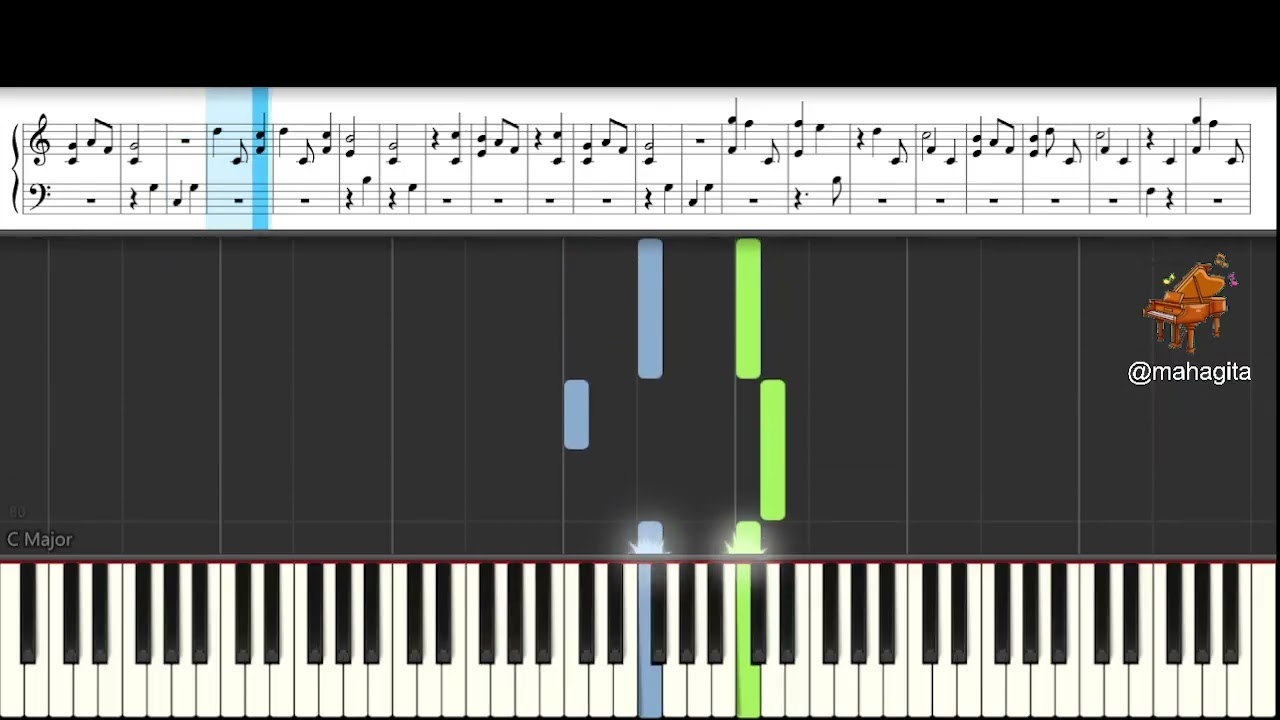Click the faint 80 measure number
The image size is (1280, 720).
[16, 513]
